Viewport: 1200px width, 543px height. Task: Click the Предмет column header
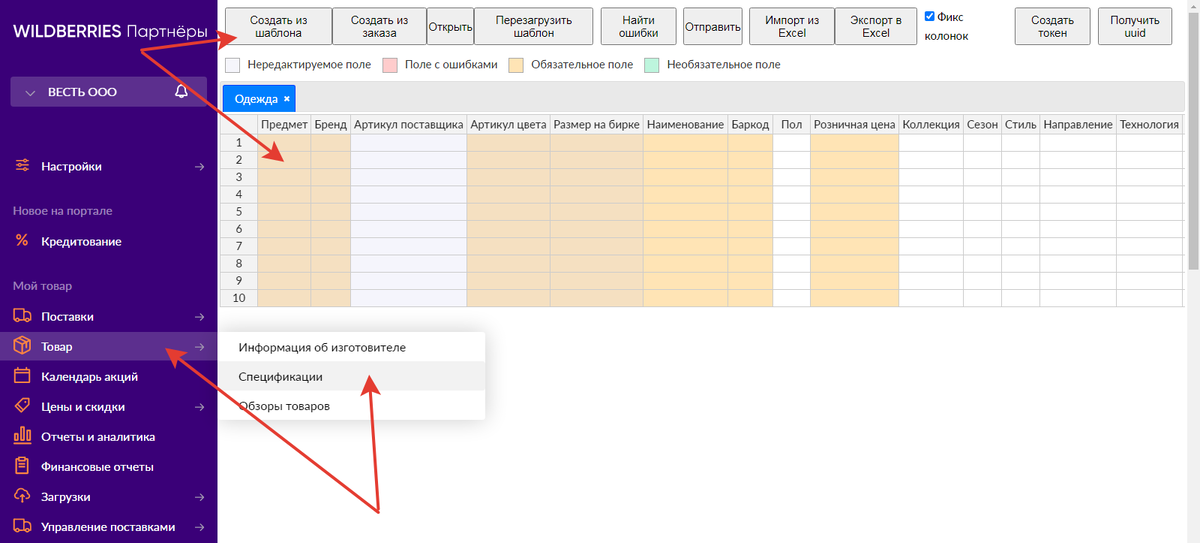pos(284,125)
